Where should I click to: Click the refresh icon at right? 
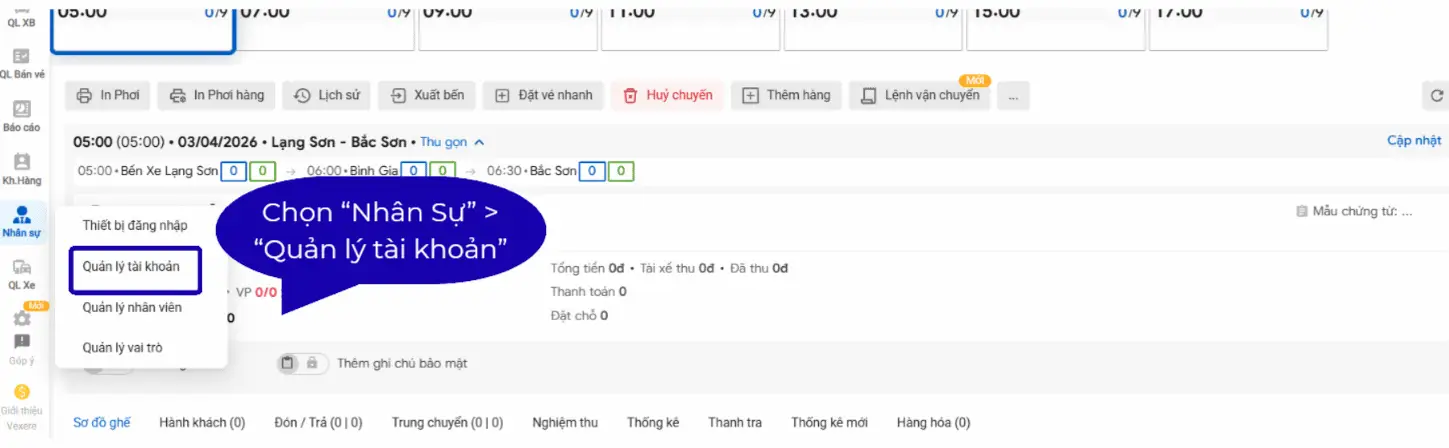click(1437, 96)
